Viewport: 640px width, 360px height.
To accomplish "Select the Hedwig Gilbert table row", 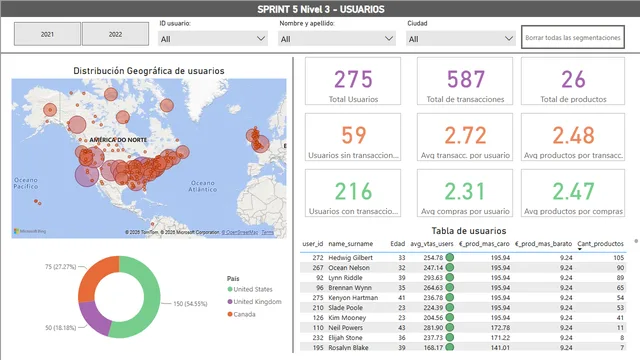I will point(463,258).
